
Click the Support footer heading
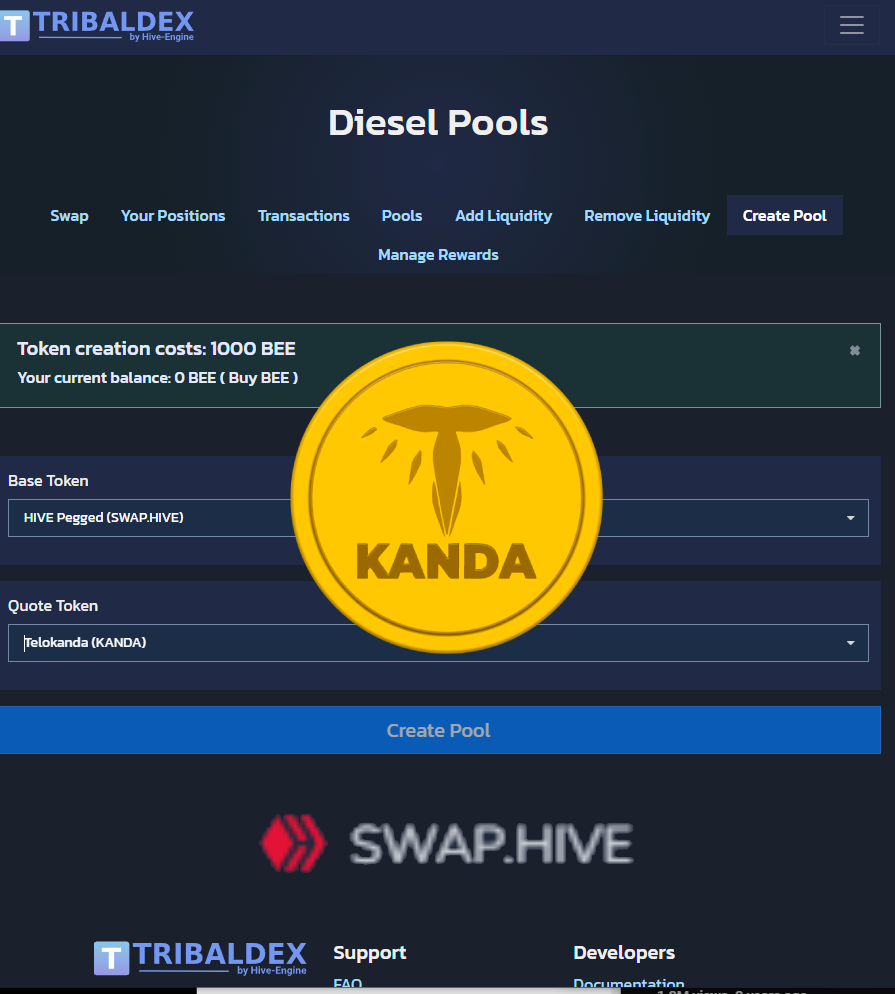point(370,953)
